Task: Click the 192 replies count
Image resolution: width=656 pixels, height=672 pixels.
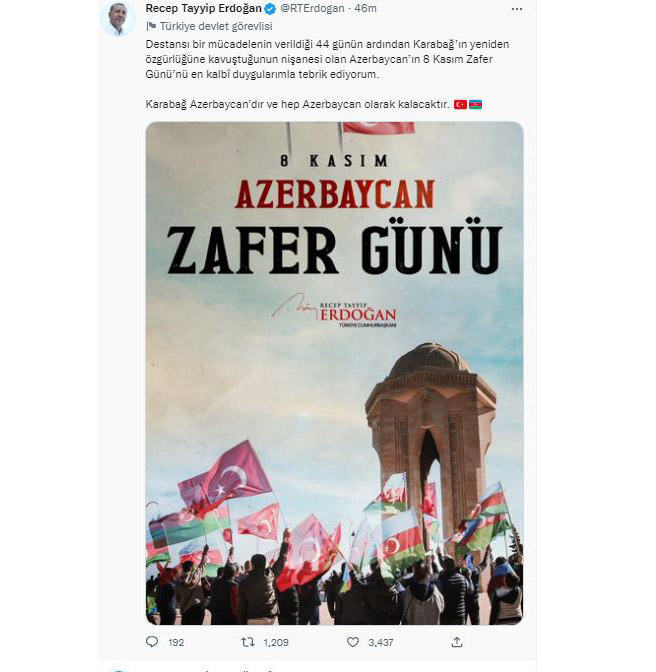Action: [x=176, y=642]
